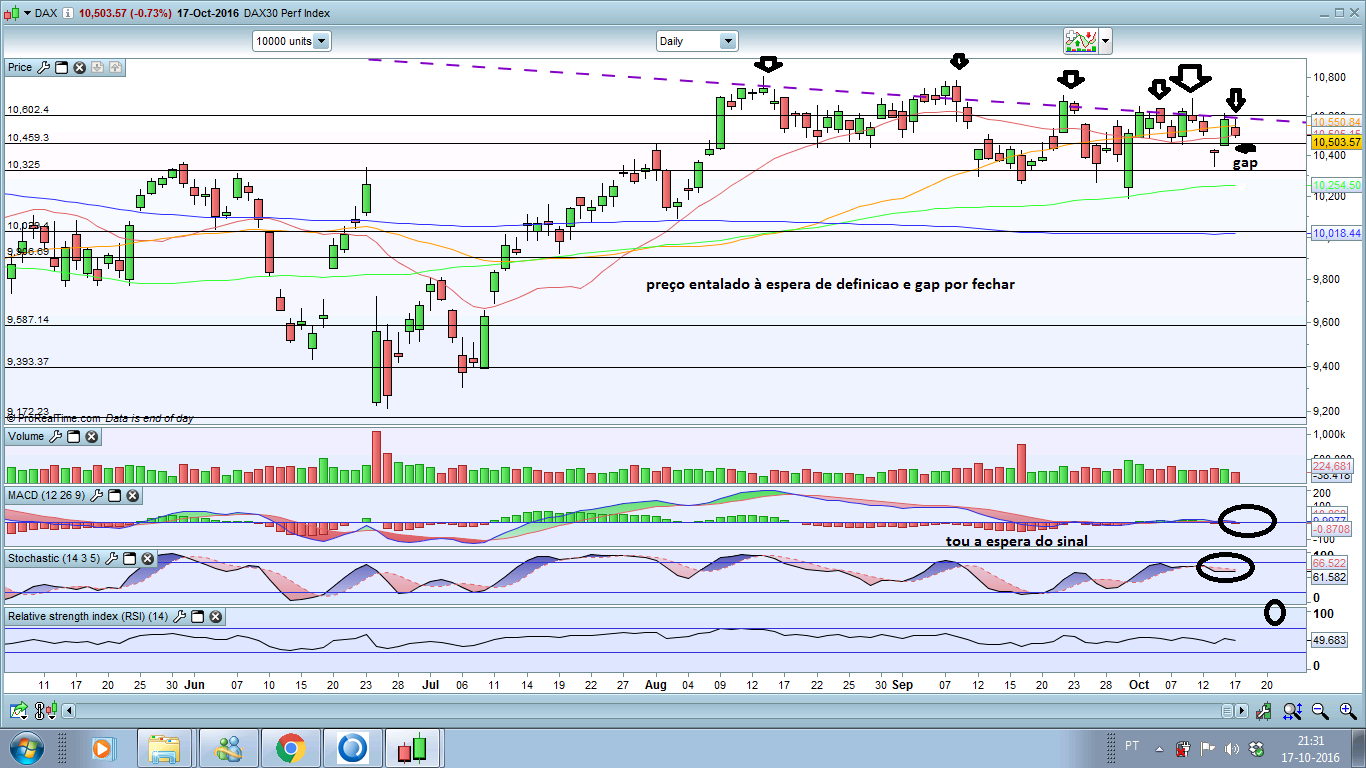The height and width of the screenshot is (768, 1366).
Task: Open RSI indicator settings wrench
Action: 179,617
